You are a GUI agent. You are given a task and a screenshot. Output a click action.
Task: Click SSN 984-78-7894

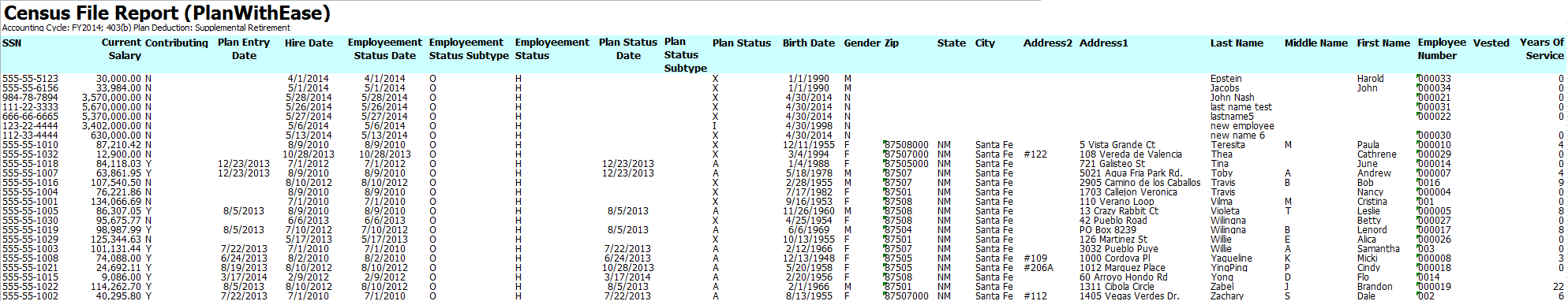coord(30,98)
